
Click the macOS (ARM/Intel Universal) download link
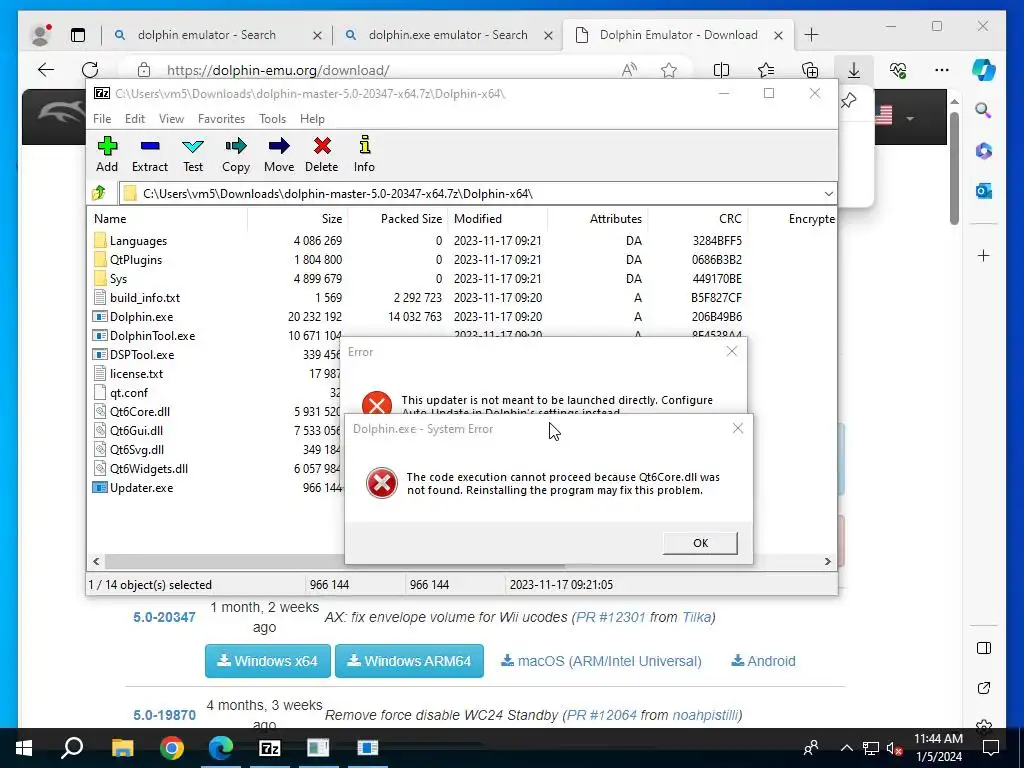(x=601, y=661)
